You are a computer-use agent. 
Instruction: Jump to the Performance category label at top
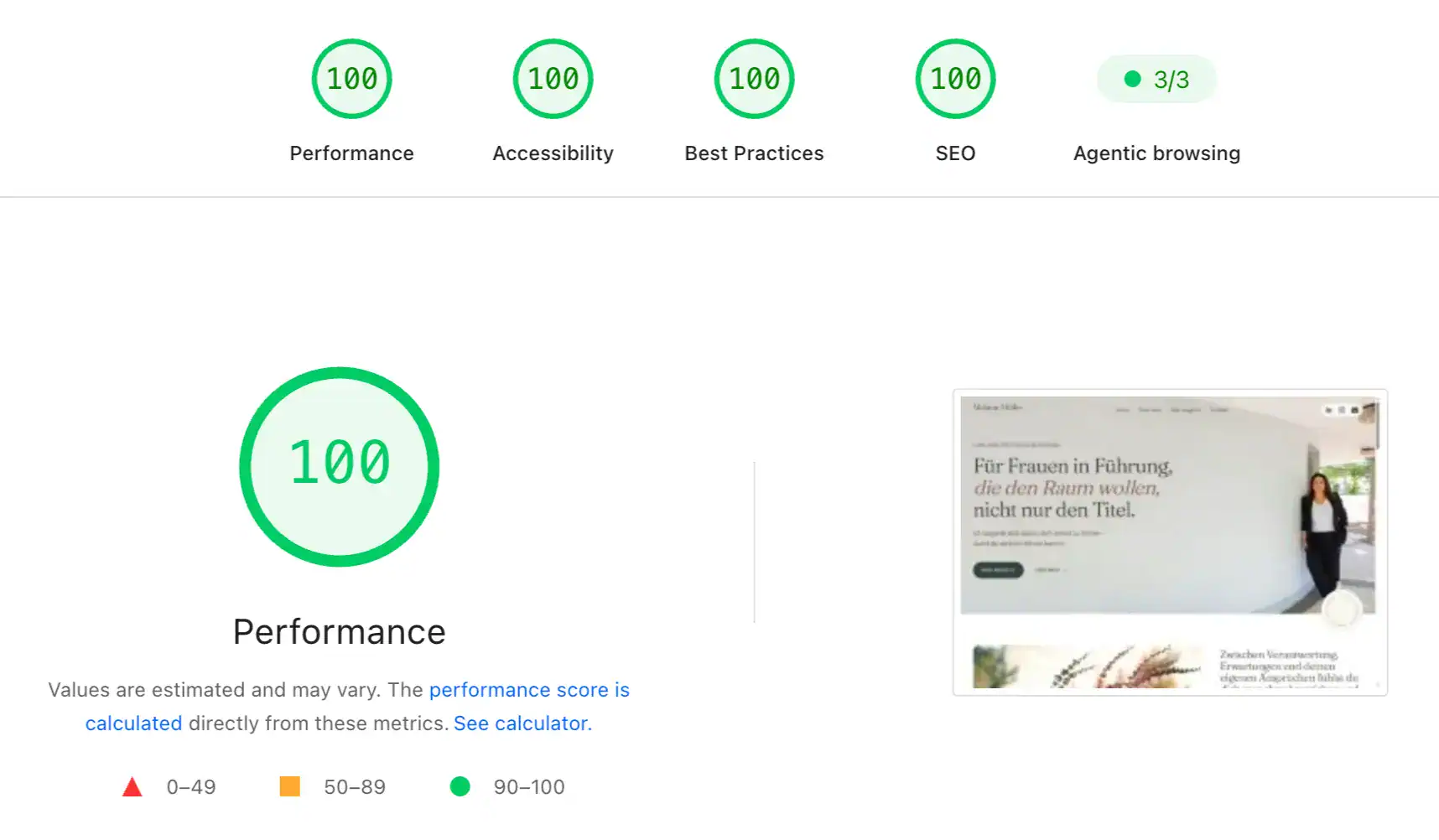point(351,153)
